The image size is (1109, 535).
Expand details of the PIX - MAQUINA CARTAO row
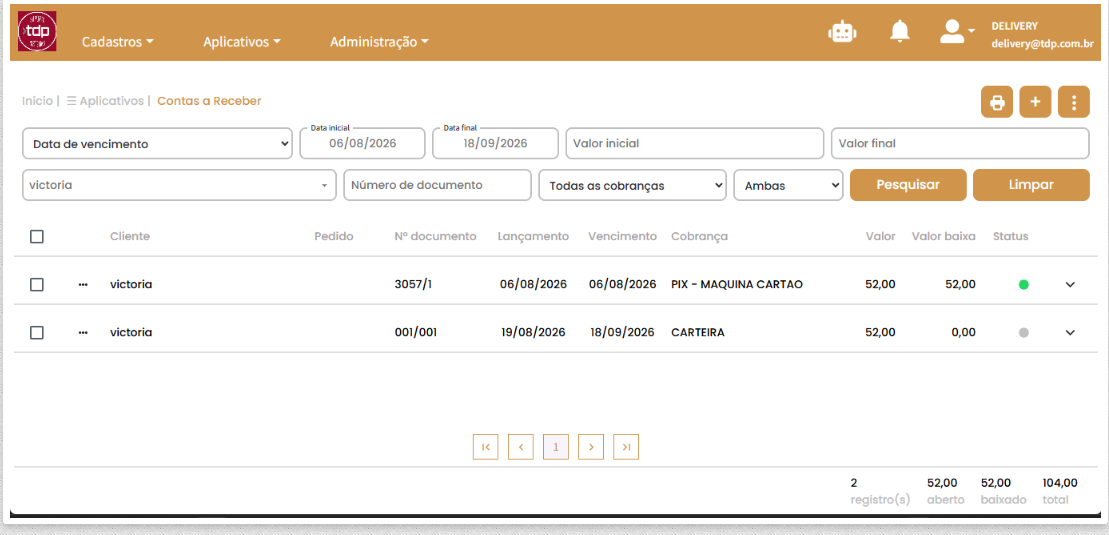(x=1070, y=284)
